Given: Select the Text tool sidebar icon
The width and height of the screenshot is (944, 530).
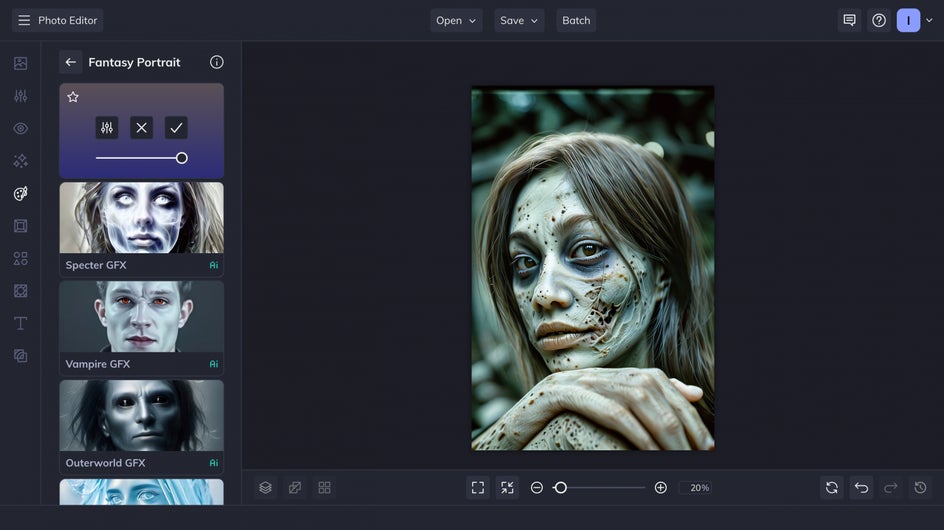Looking at the screenshot, I should pos(20,323).
